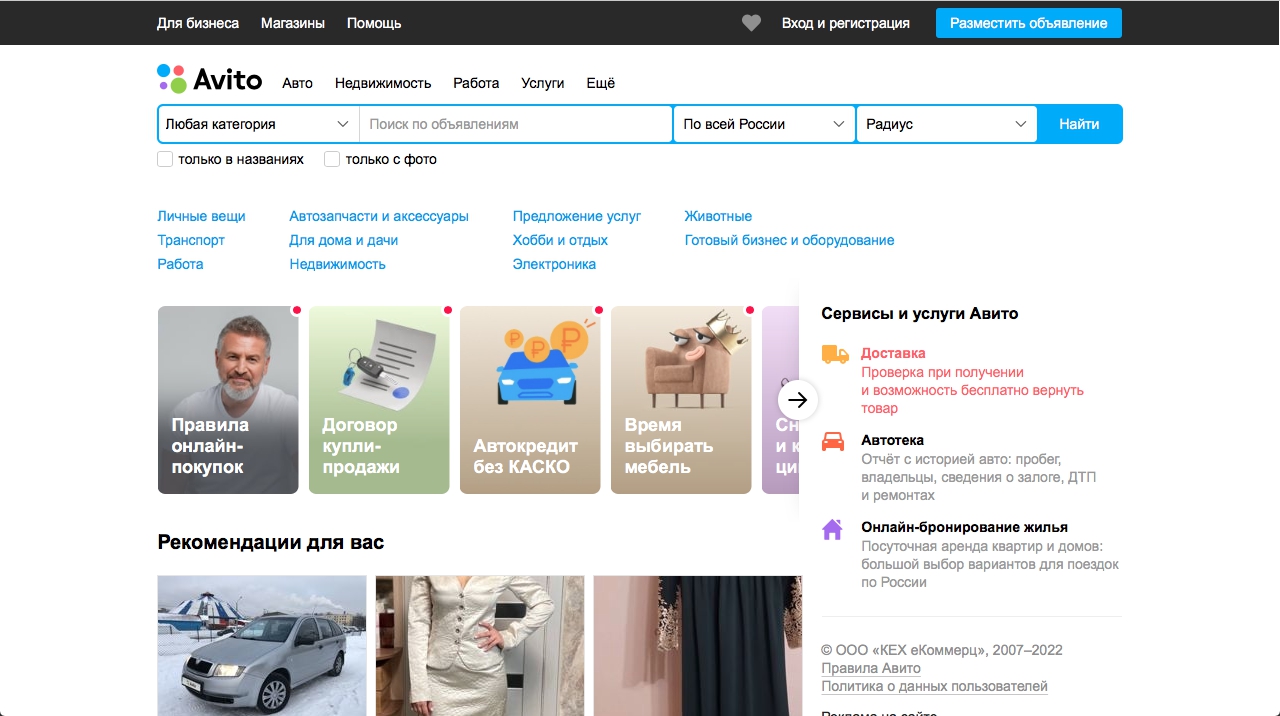Open 'Предложение услуг' category
The width and height of the screenshot is (1280, 716).
577,216
